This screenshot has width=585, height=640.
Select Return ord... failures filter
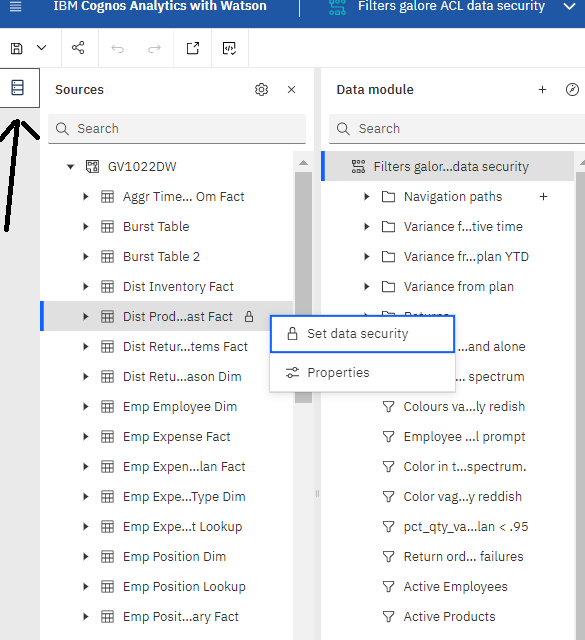[463, 557]
